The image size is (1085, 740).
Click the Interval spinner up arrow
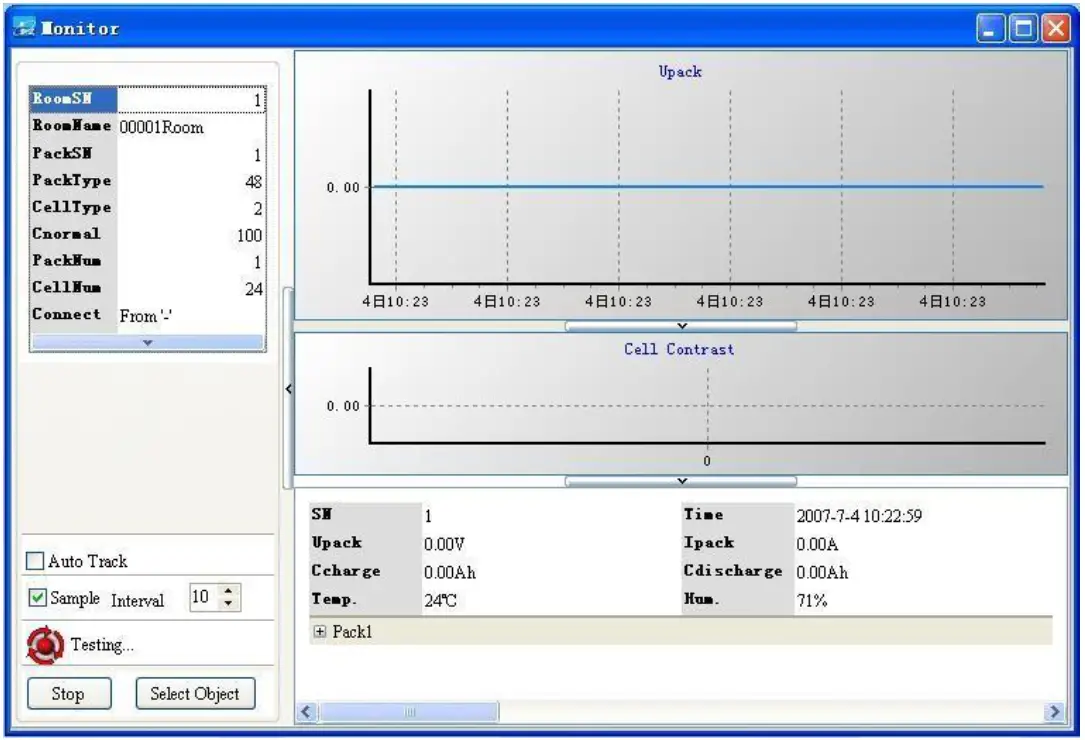230,591
